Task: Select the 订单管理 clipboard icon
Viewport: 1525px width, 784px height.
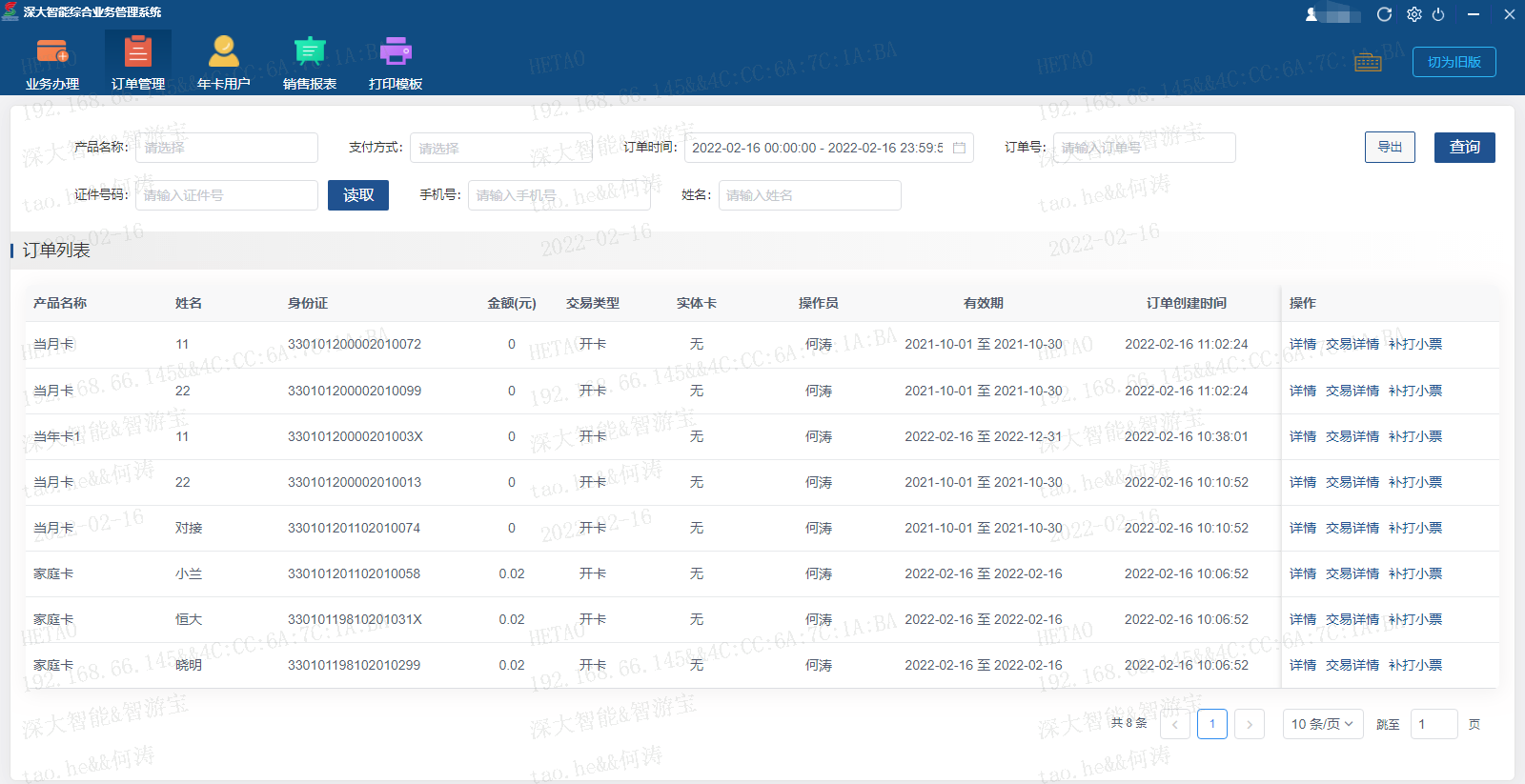Action: (138, 52)
